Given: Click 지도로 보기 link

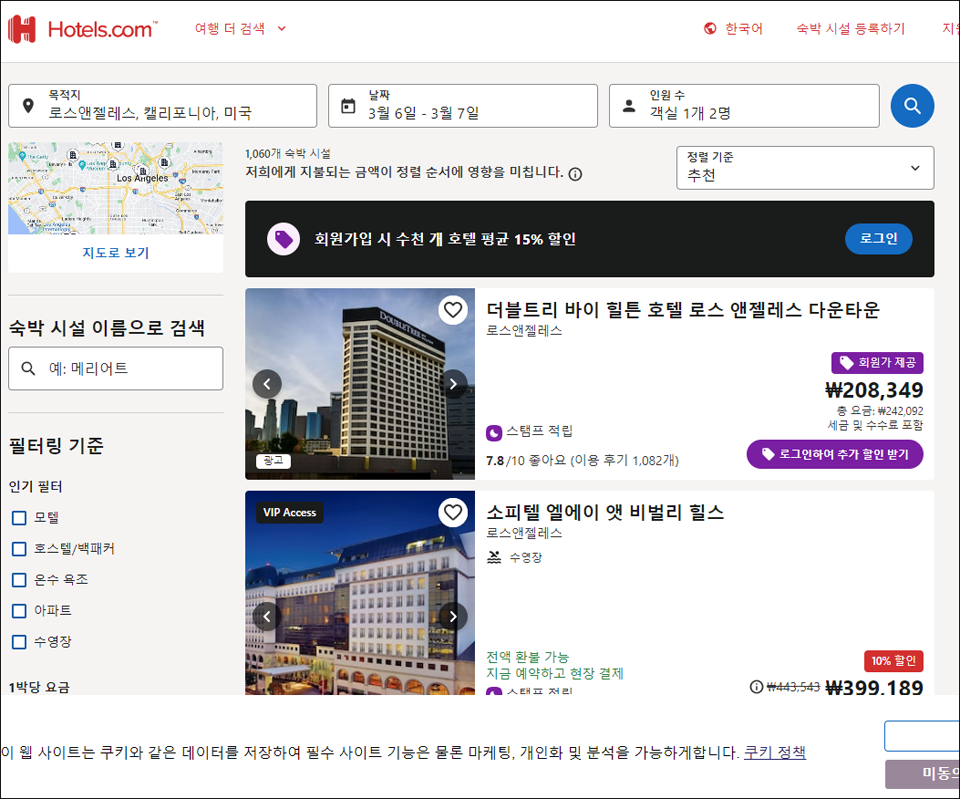Looking at the screenshot, I should 116,252.
